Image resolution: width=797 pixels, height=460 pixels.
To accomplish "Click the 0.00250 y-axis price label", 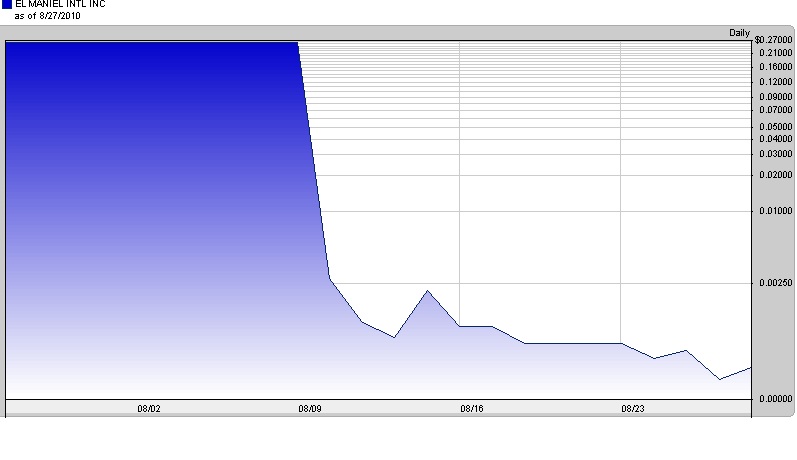I will (775, 283).
